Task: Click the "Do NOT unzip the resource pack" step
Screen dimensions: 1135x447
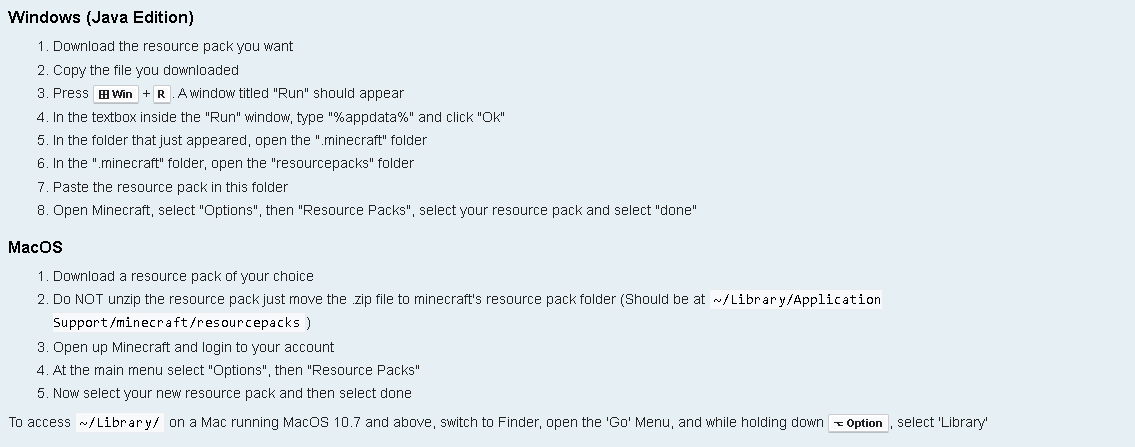Action: 378,299
